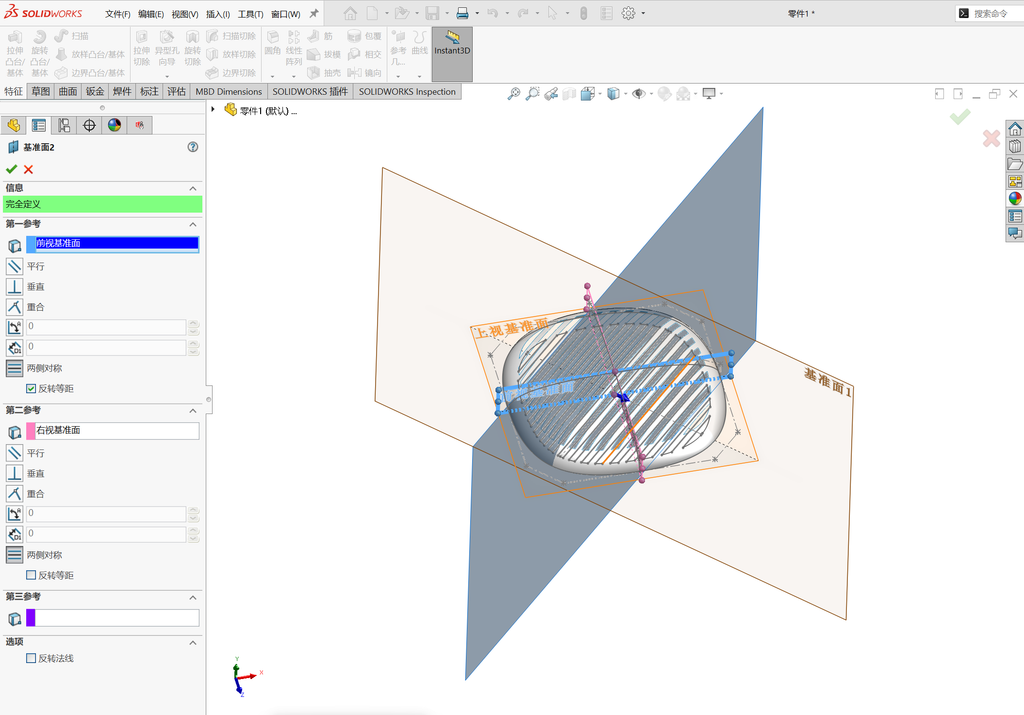Viewport: 1024px width, 715px height.
Task: Switch to the 钣金 tab
Action: click(95, 91)
